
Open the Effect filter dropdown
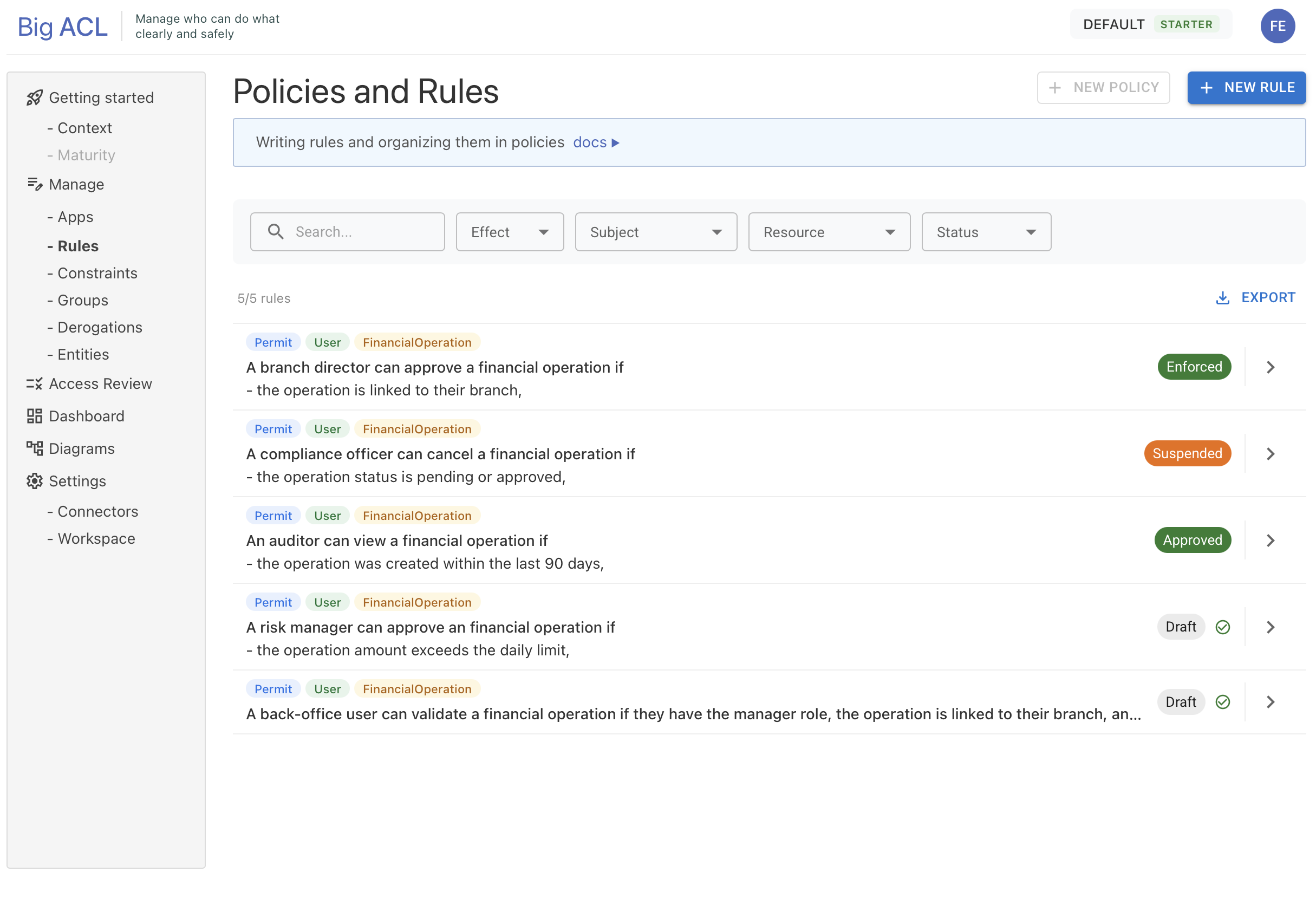pyautogui.click(x=510, y=232)
